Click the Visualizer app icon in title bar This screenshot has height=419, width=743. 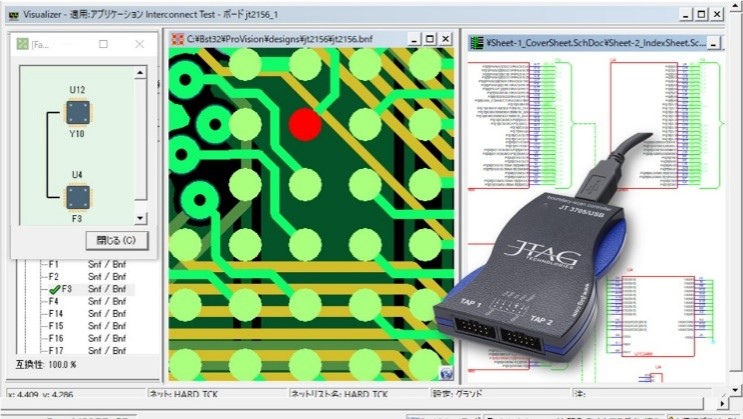(13, 15)
